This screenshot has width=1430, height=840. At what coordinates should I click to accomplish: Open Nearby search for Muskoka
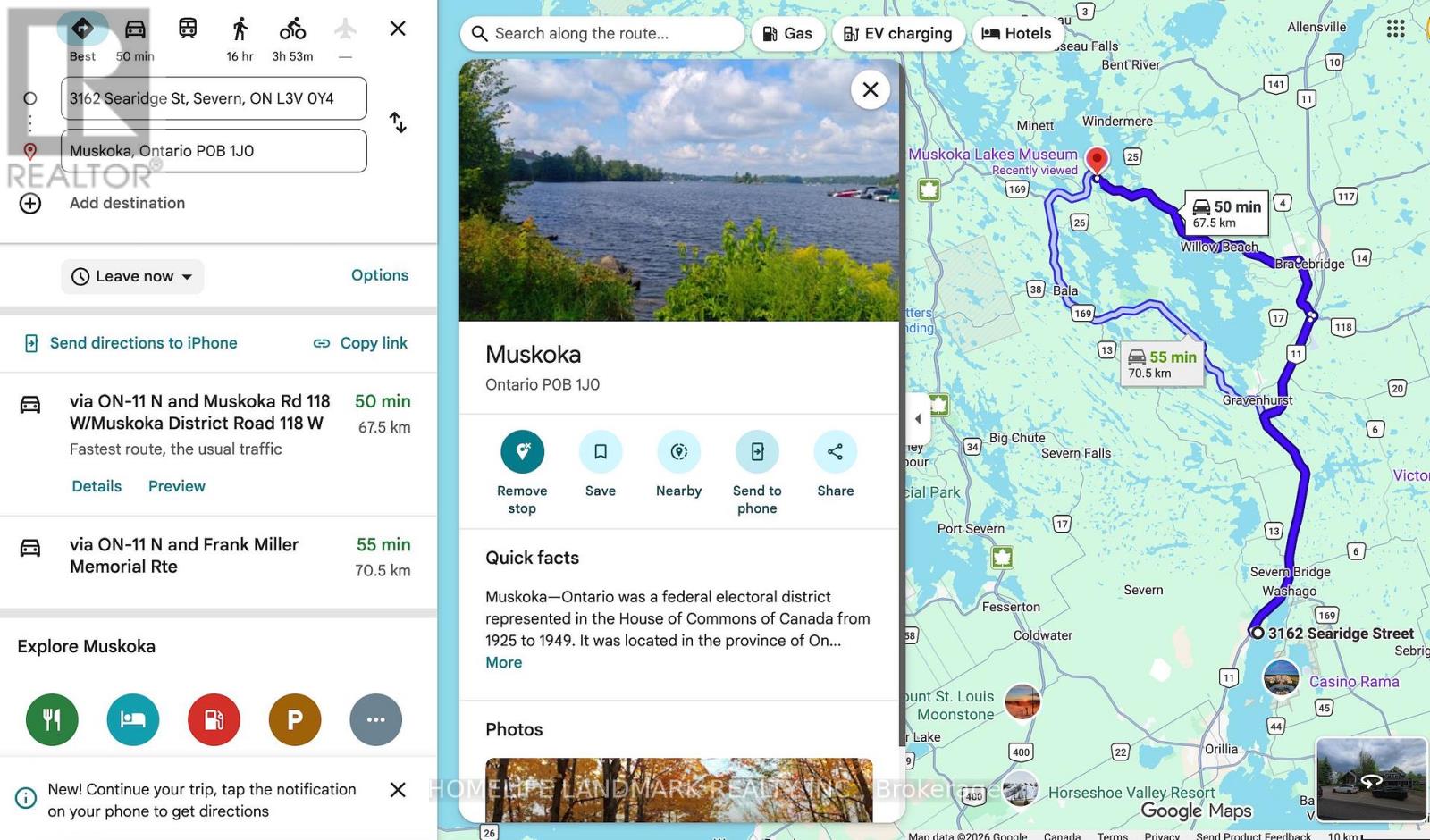coord(679,451)
